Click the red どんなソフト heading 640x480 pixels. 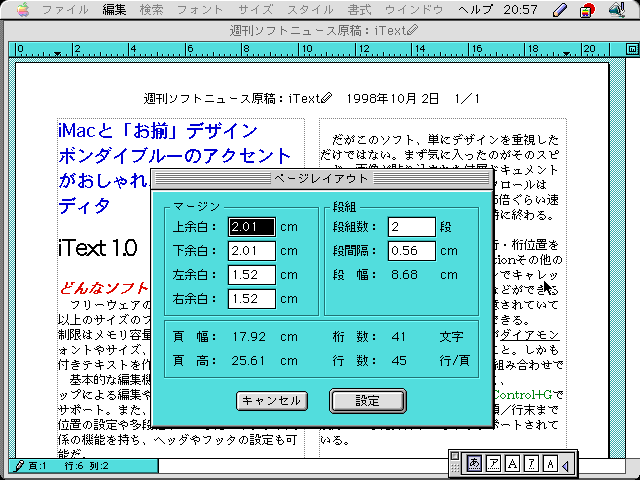104,288
